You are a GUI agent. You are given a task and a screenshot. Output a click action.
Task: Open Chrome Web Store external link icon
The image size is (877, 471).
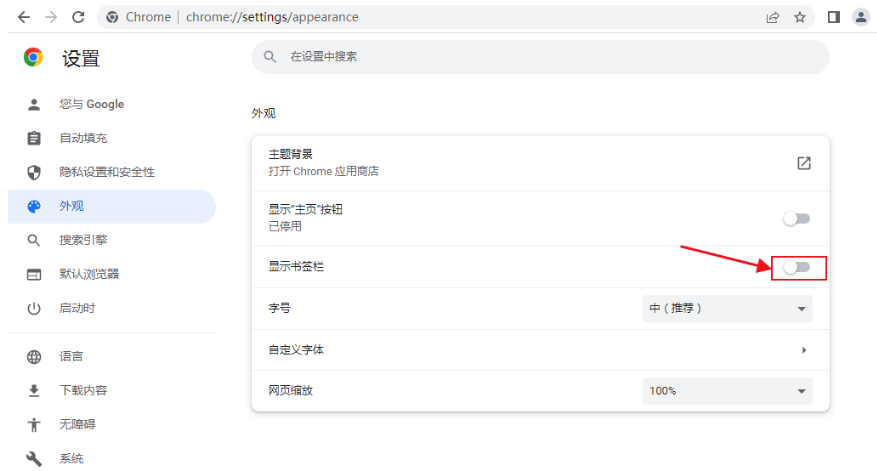click(803, 163)
